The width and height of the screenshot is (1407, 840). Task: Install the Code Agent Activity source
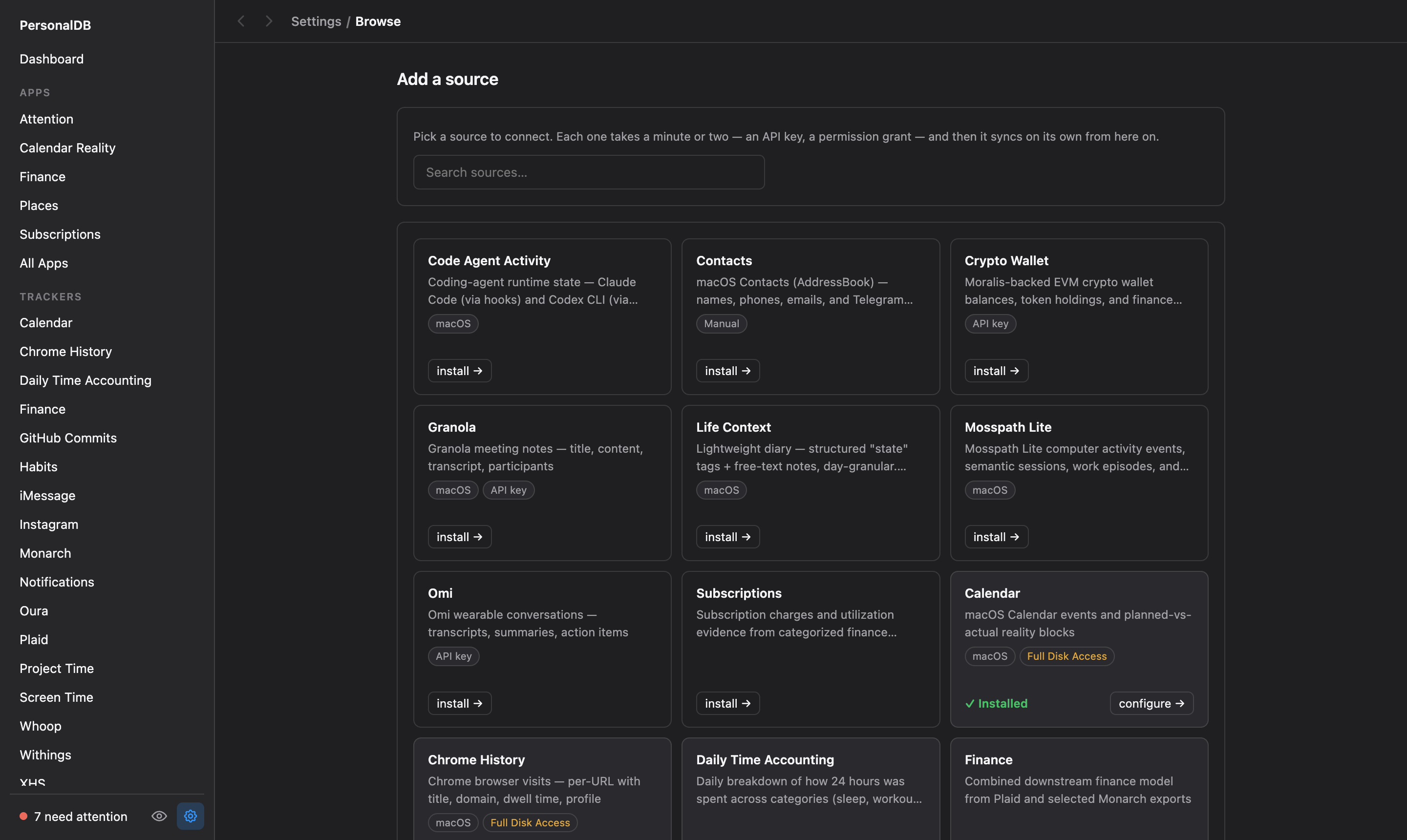pyautogui.click(x=460, y=371)
